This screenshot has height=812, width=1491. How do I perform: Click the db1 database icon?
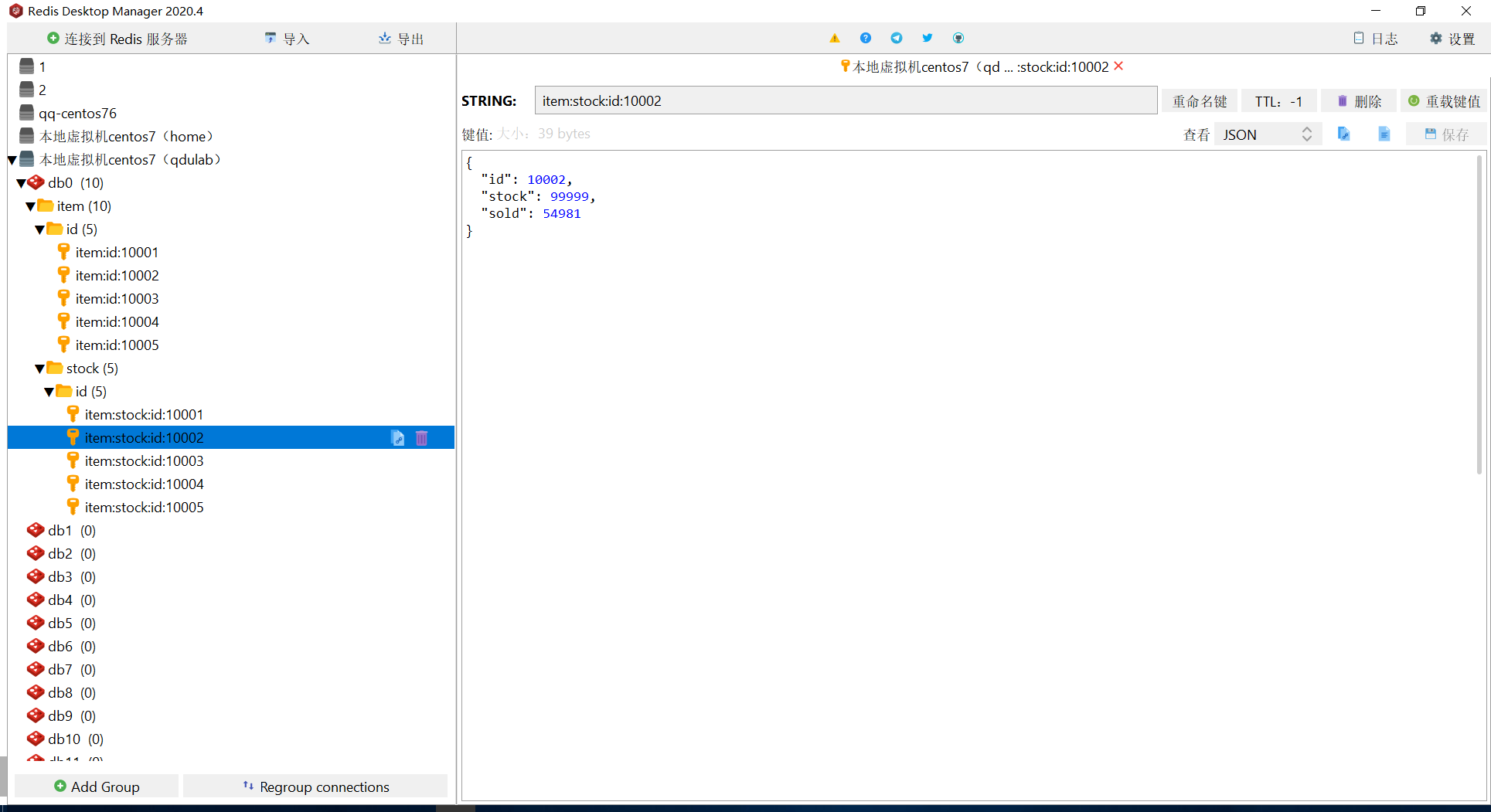pos(36,530)
